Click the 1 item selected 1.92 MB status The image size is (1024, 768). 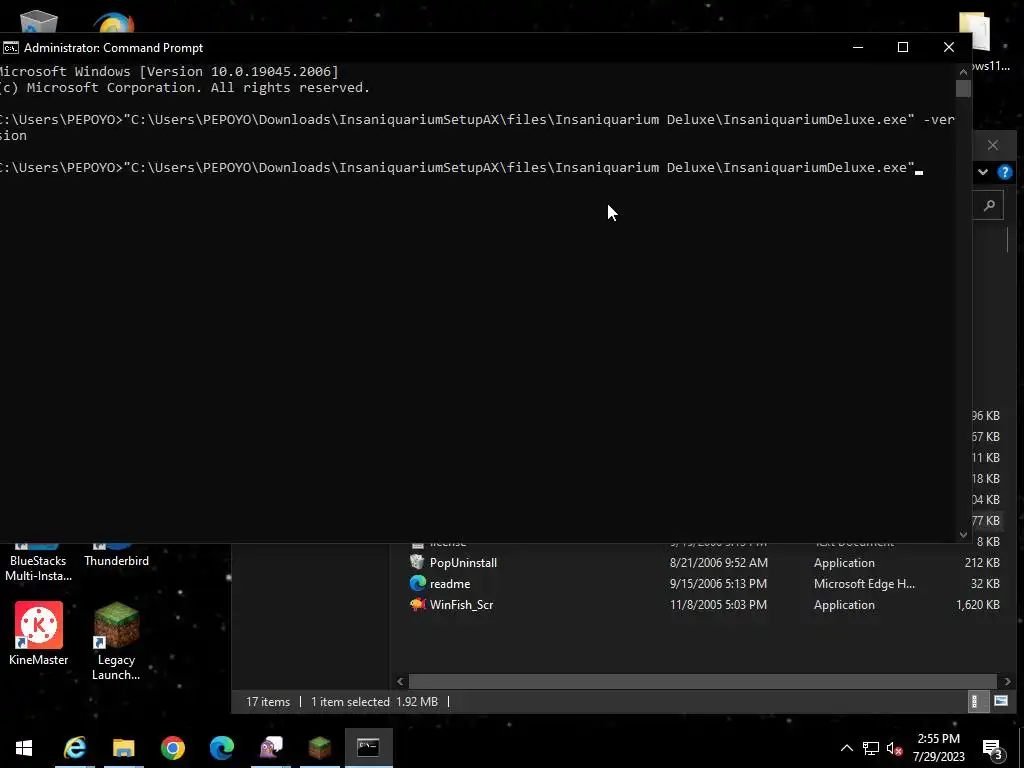[x=374, y=701]
